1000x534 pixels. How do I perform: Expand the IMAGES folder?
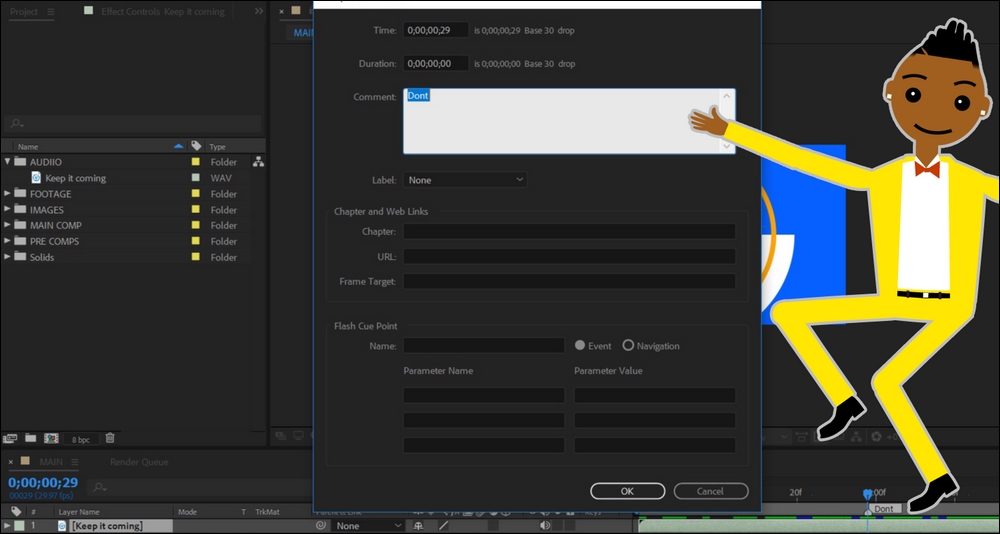pos(8,209)
